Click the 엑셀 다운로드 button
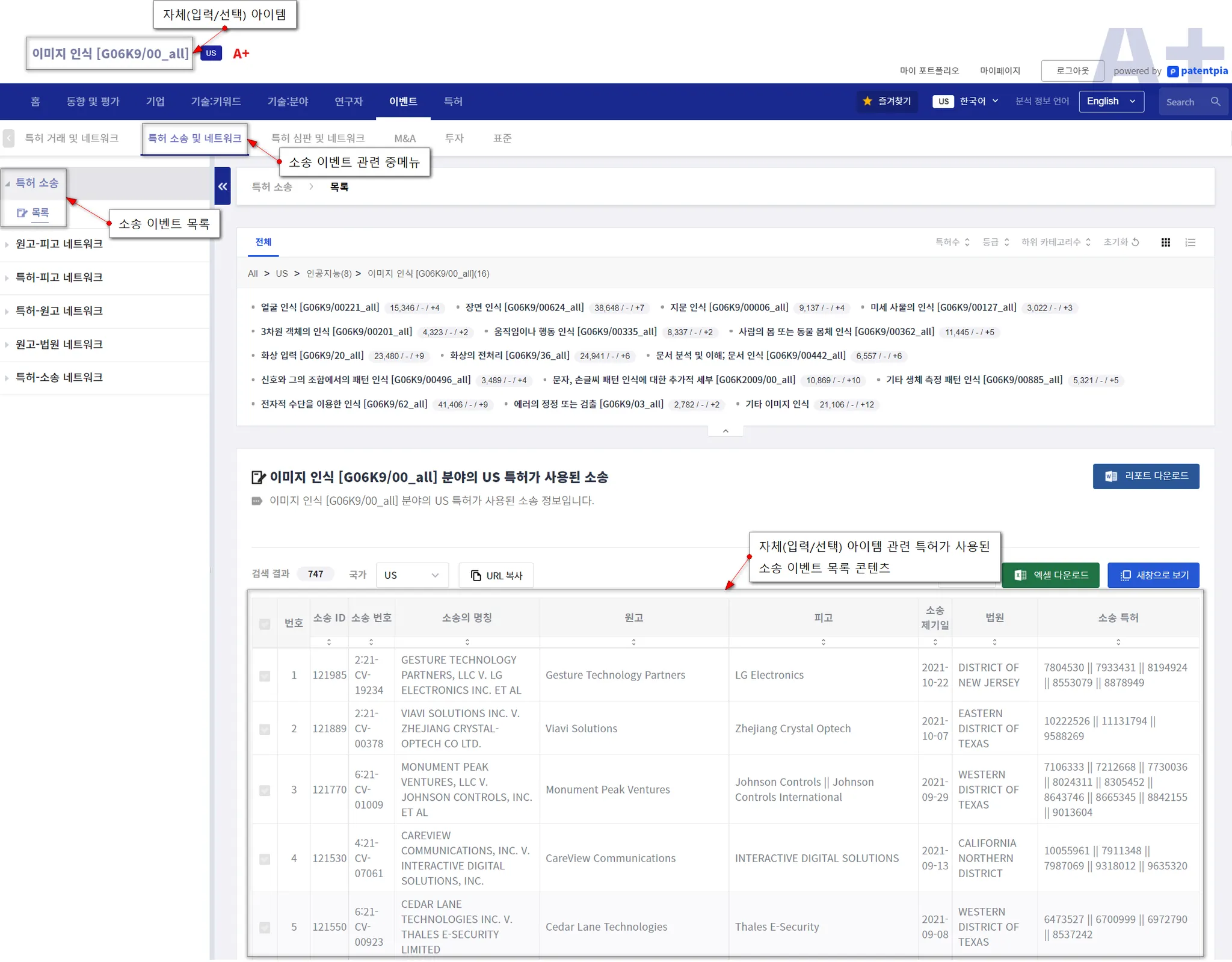 (1050, 575)
